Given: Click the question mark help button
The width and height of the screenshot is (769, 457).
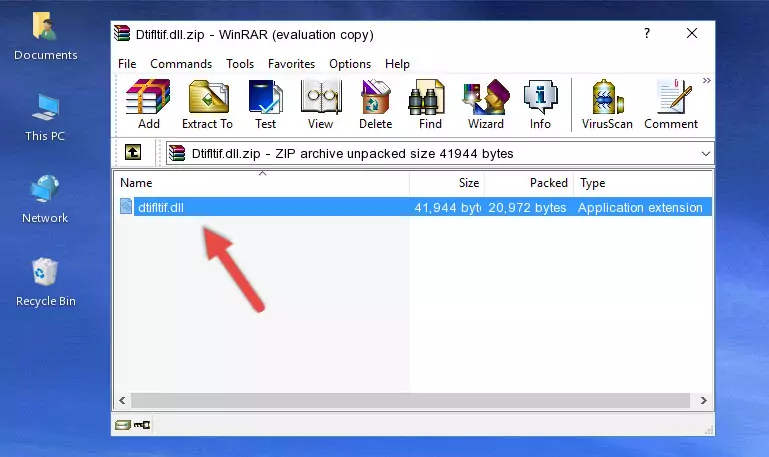Looking at the screenshot, I should coord(647,33).
